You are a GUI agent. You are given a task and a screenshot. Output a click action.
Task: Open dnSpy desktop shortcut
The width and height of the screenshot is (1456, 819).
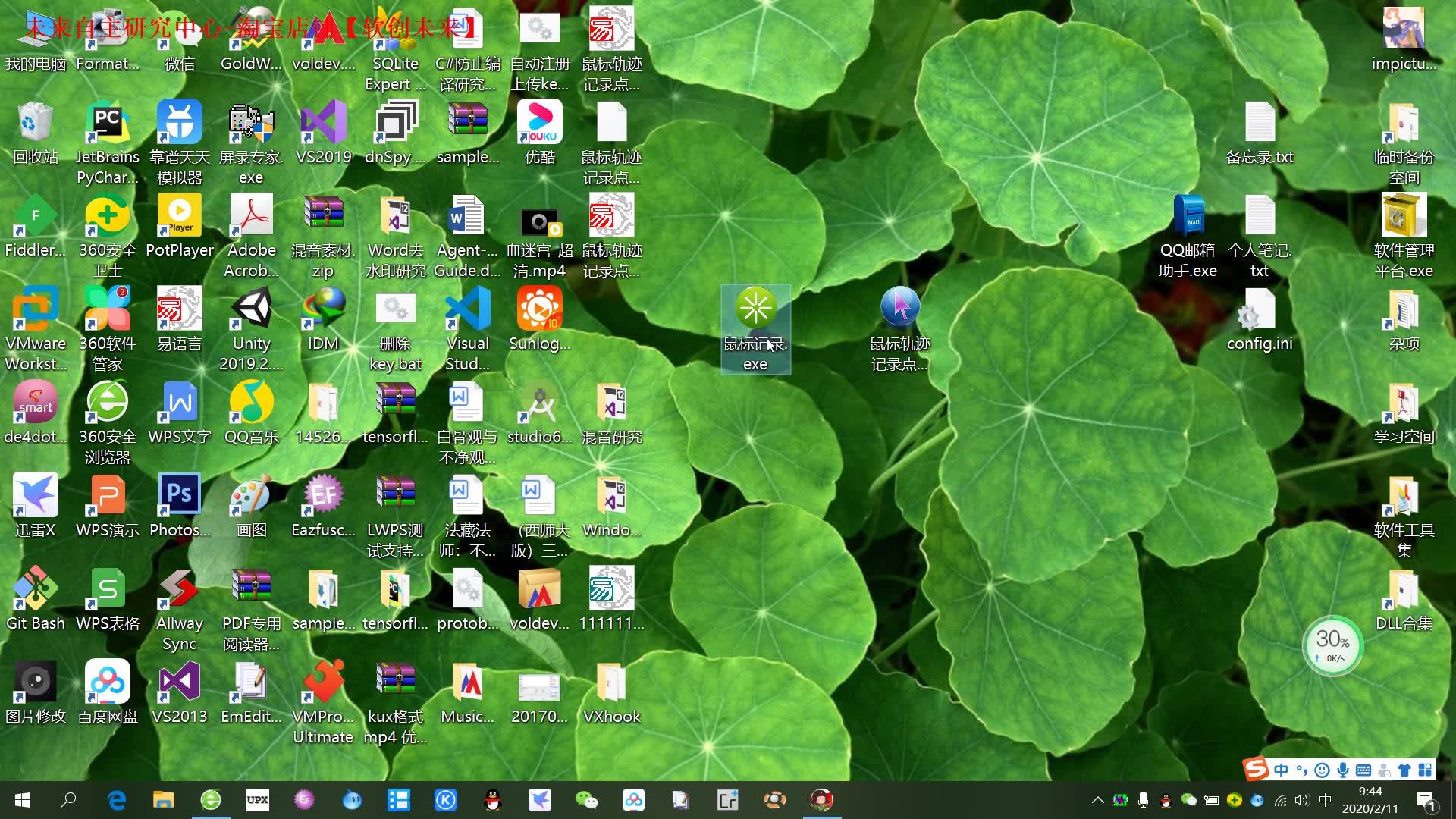[x=395, y=133]
